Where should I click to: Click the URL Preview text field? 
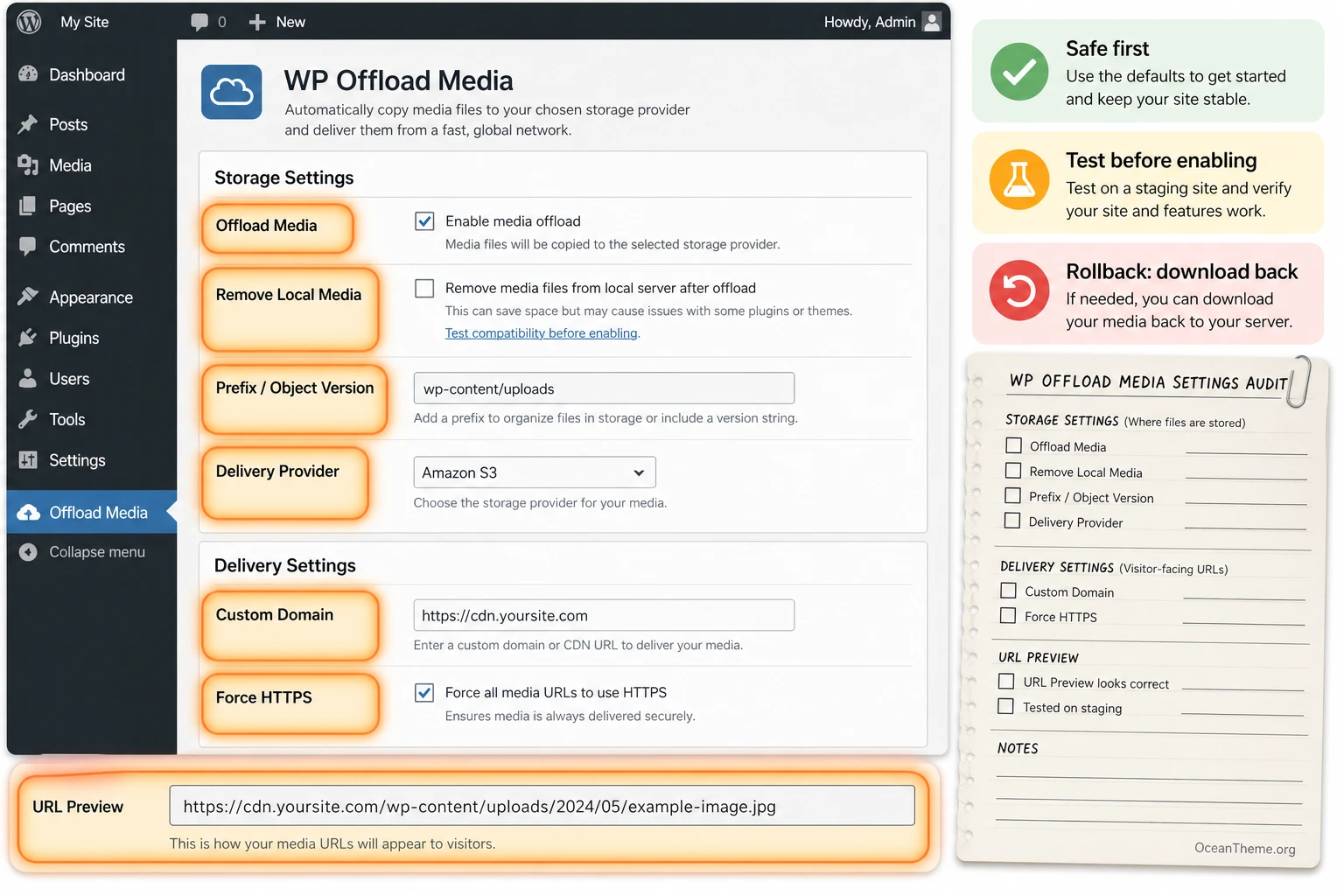542,806
